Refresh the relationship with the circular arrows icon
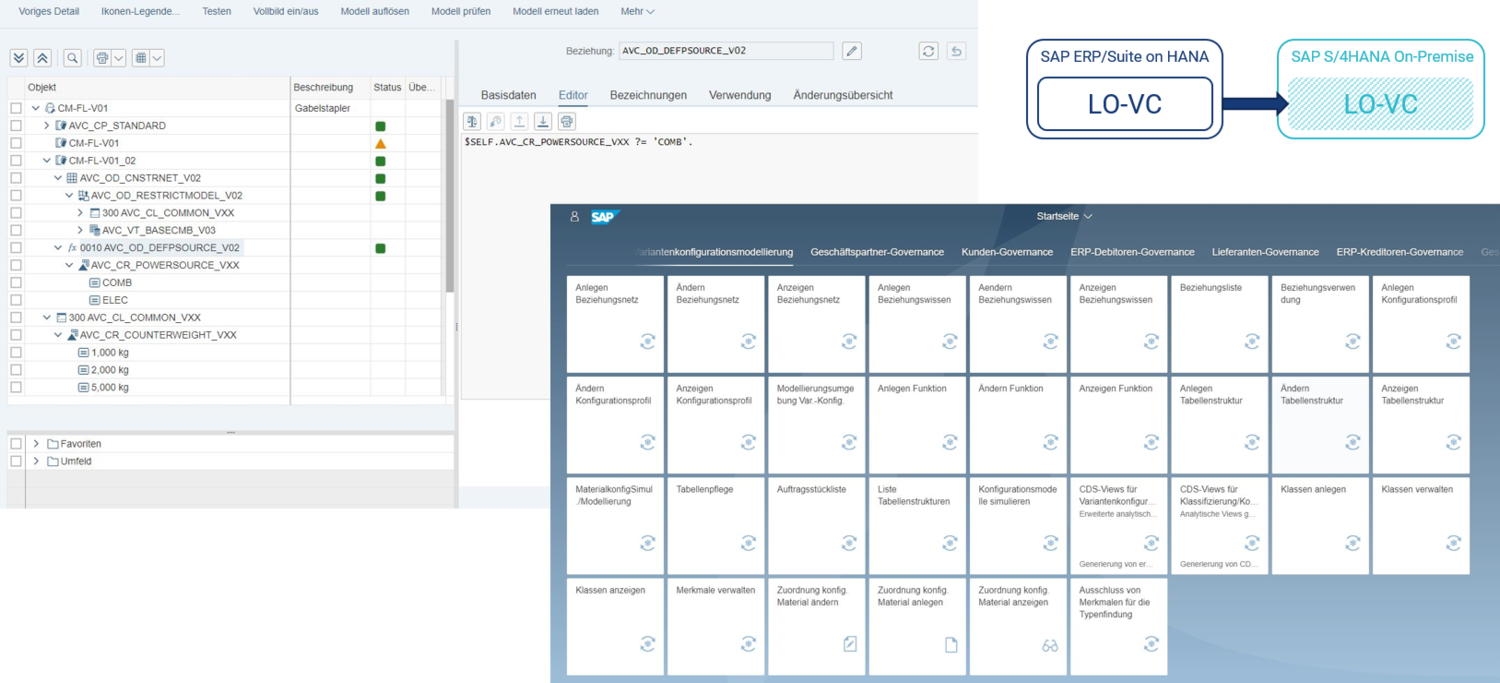Viewport: 1500px width, 683px height. coord(929,51)
